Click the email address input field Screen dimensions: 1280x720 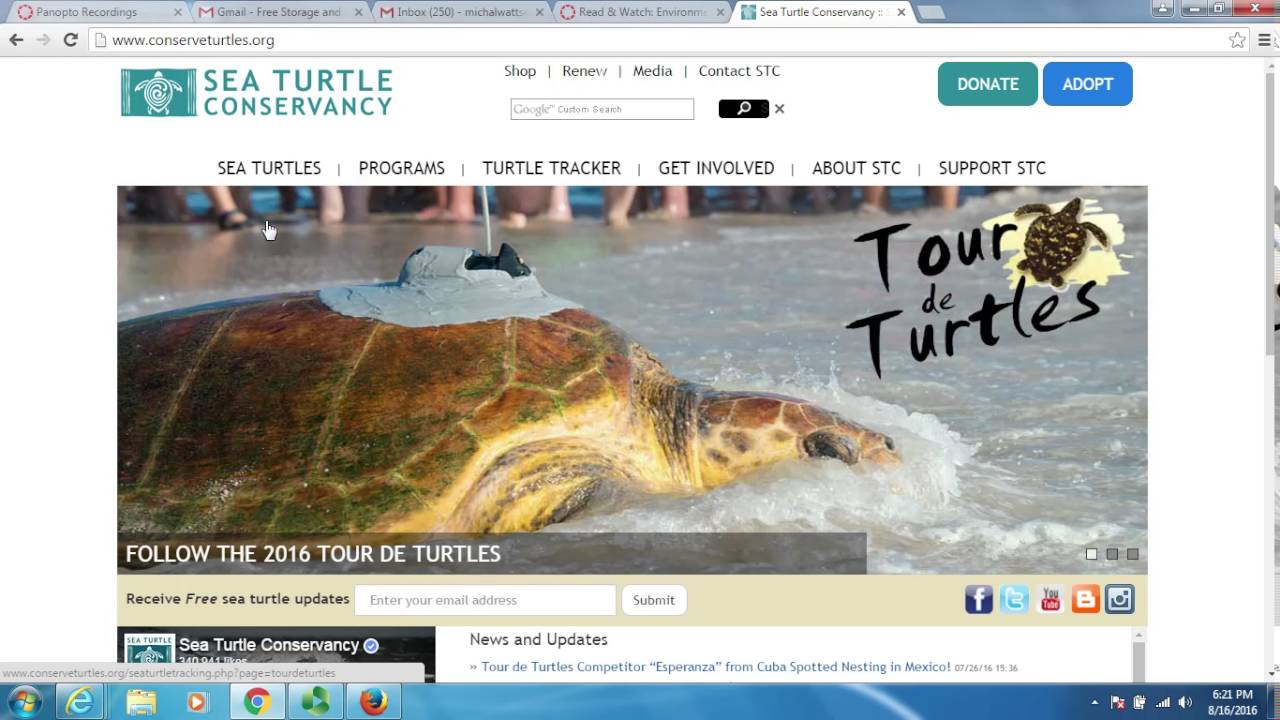(485, 600)
